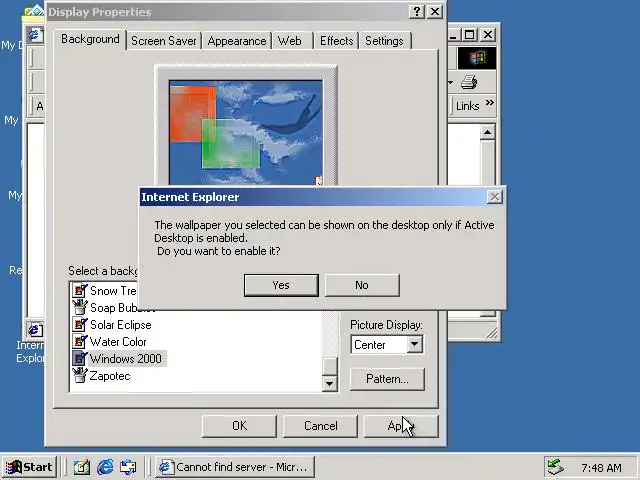Choose Windows 2000 in wallpaper list
640x480 pixels.
pos(125,359)
